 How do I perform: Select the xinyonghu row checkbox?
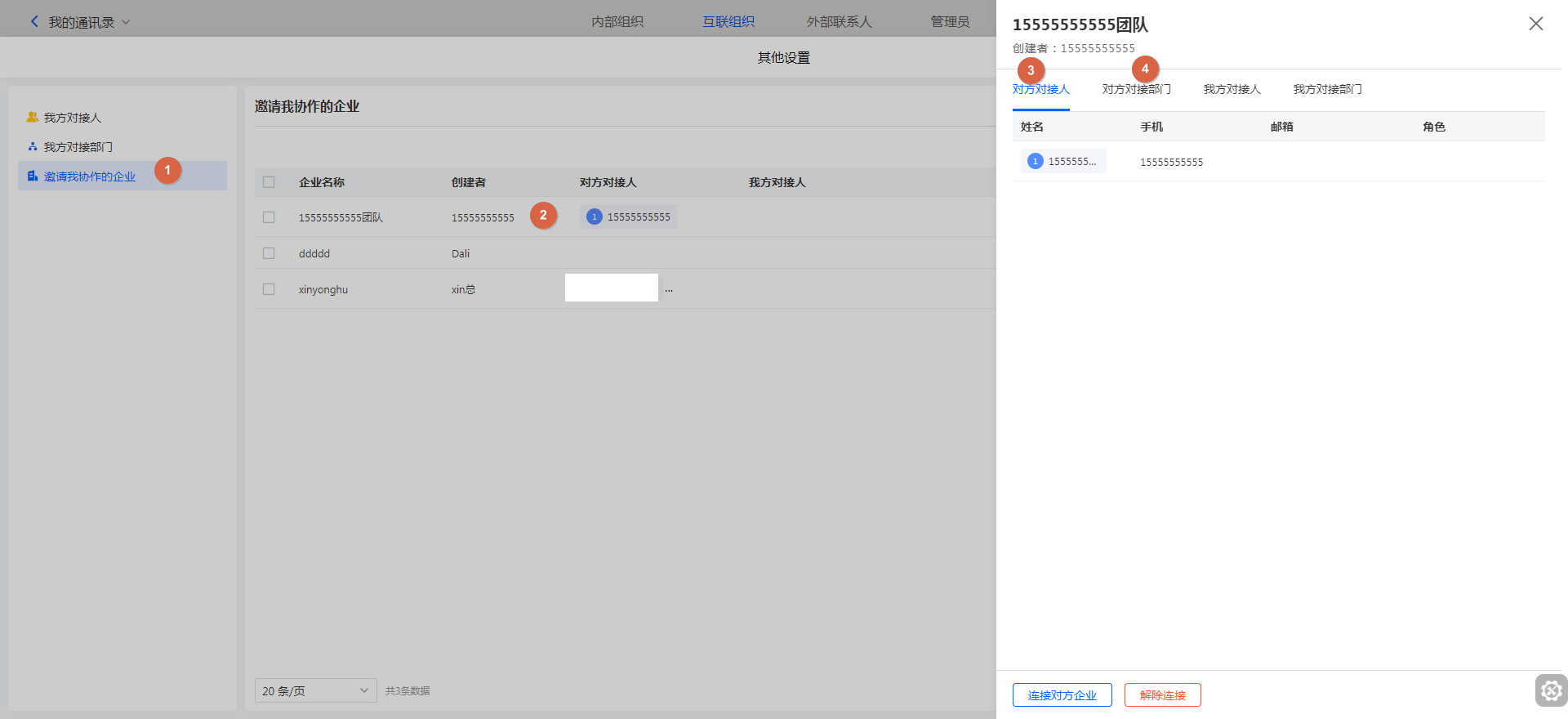click(269, 289)
